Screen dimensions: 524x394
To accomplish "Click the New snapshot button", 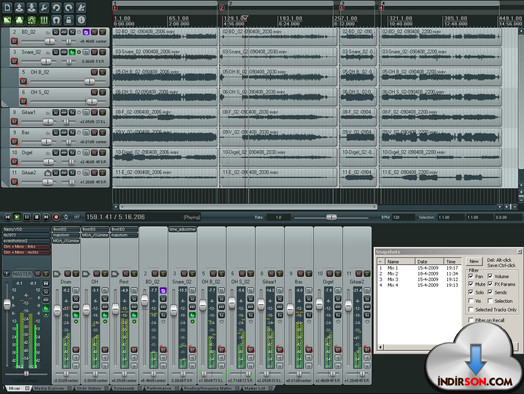I will [474, 261].
